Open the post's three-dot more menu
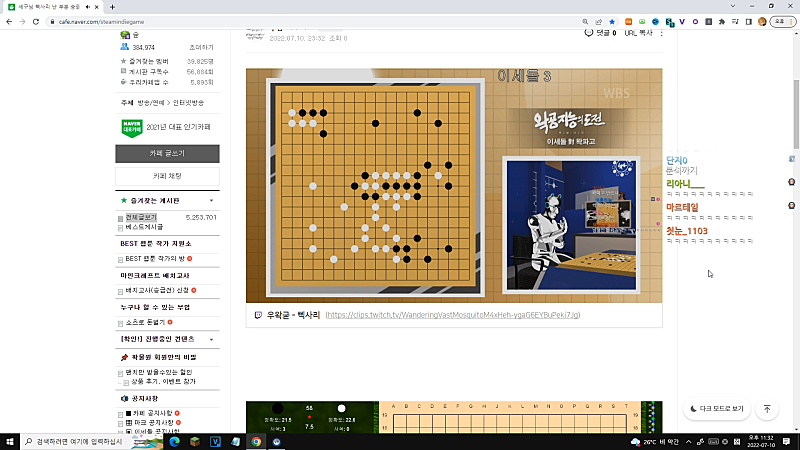 [x=662, y=33]
